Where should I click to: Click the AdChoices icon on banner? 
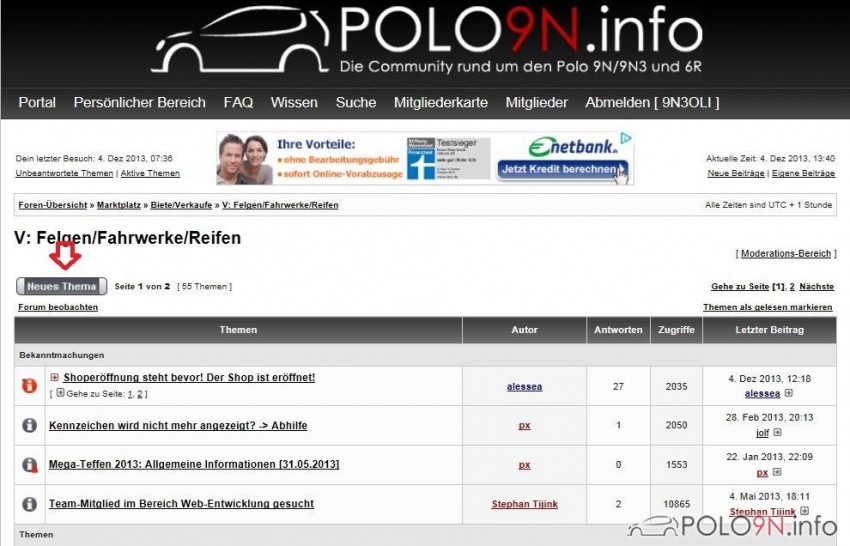pyautogui.click(x=626, y=138)
